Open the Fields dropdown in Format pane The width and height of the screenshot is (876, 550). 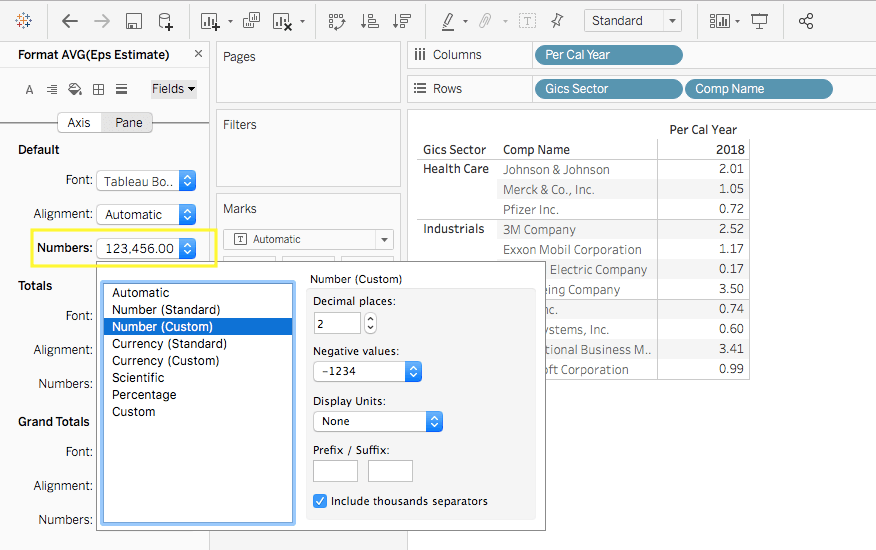pos(173,89)
